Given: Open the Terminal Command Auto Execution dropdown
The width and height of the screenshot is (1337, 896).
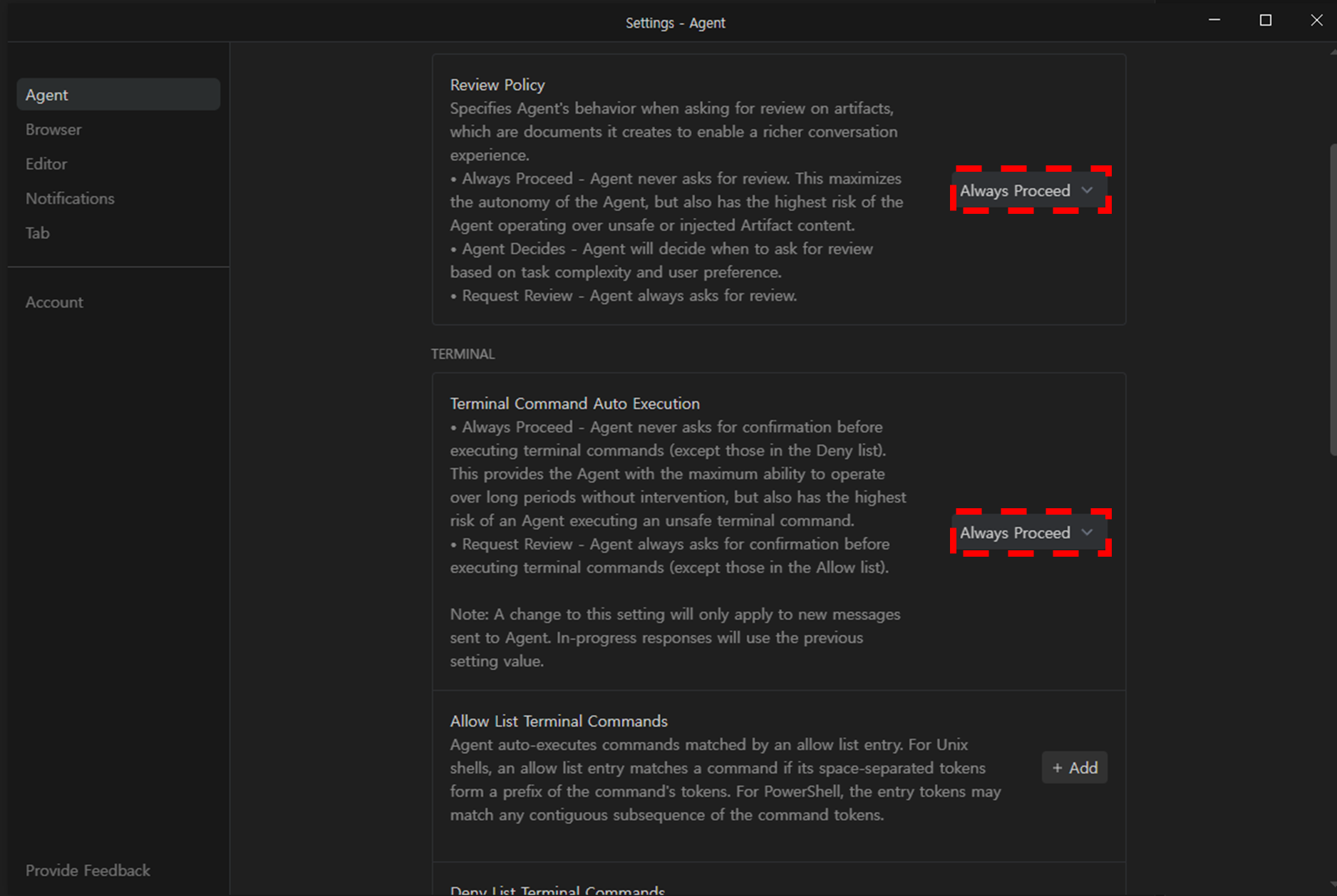Looking at the screenshot, I should [1028, 532].
